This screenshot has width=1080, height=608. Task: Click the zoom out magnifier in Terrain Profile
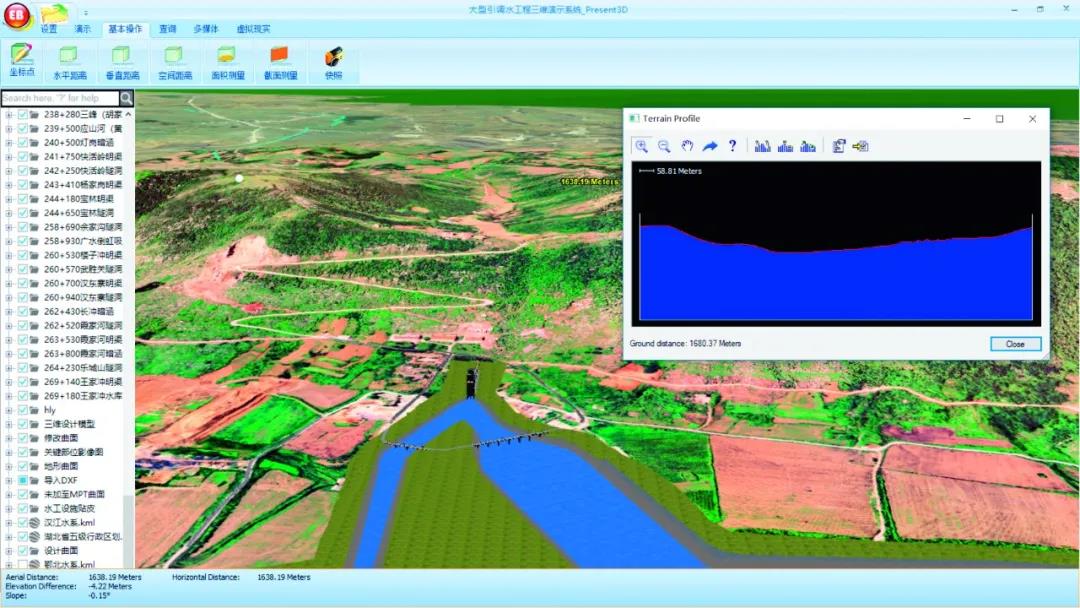[664, 146]
